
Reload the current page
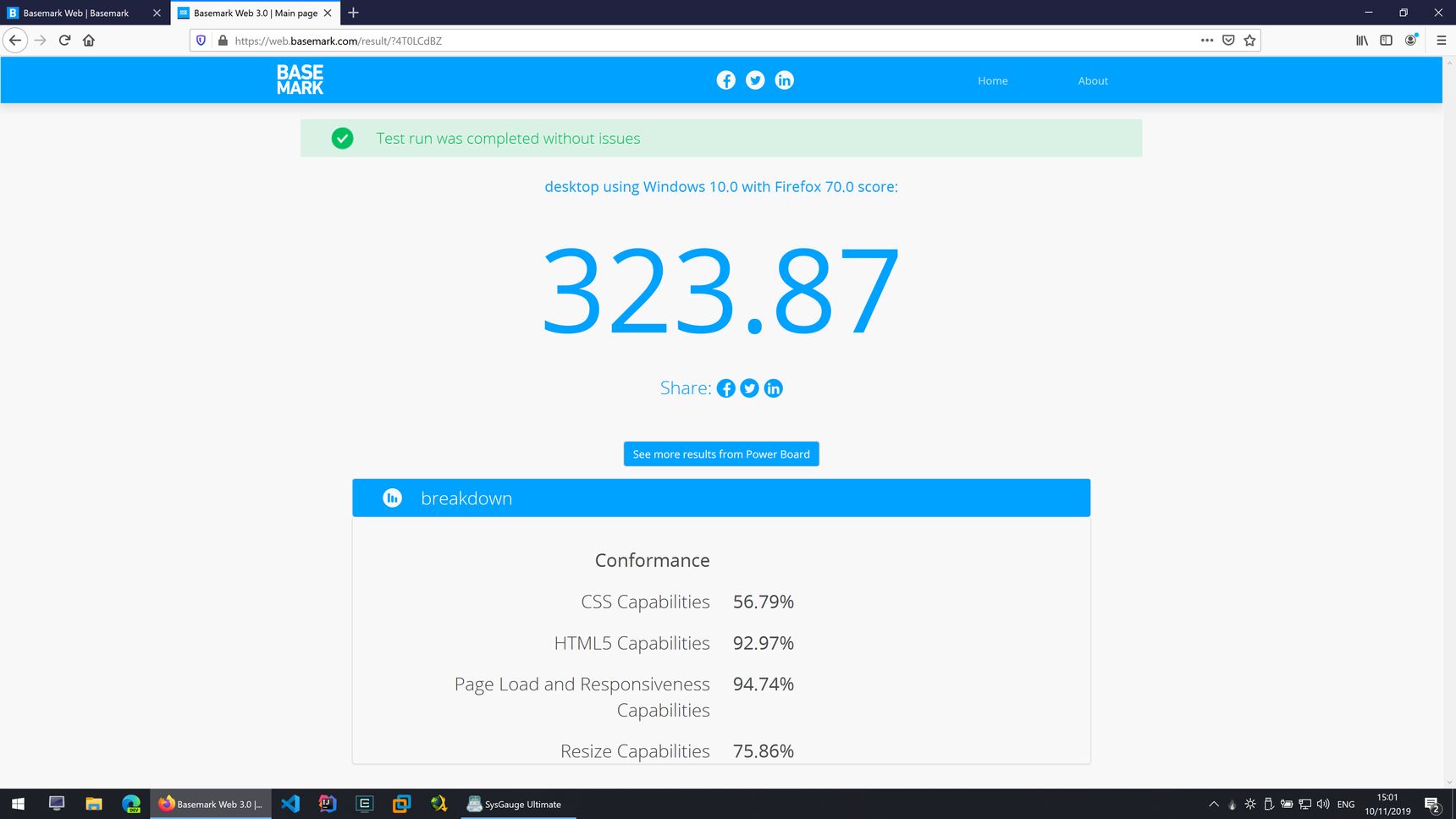click(64, 40)
